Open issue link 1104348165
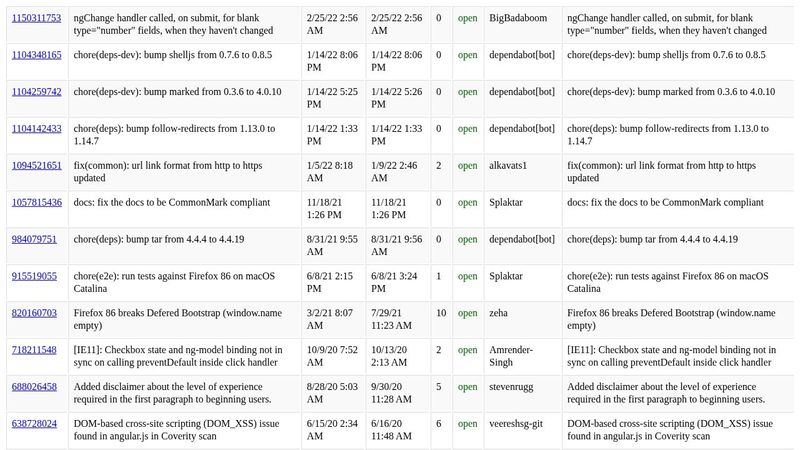 36,55
